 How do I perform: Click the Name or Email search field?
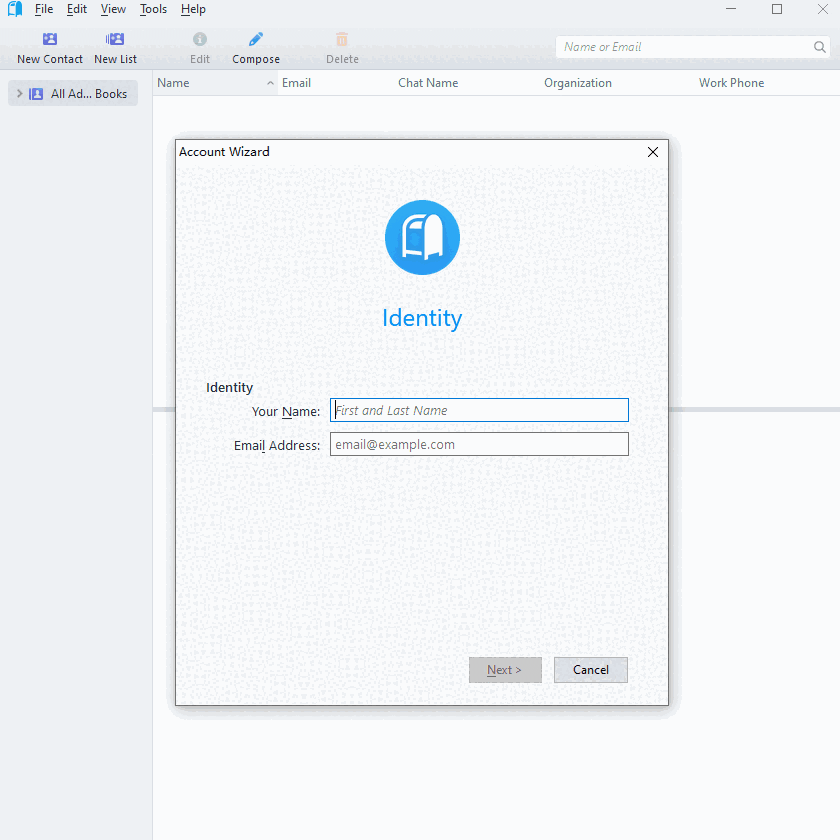[x=685, y=47]
